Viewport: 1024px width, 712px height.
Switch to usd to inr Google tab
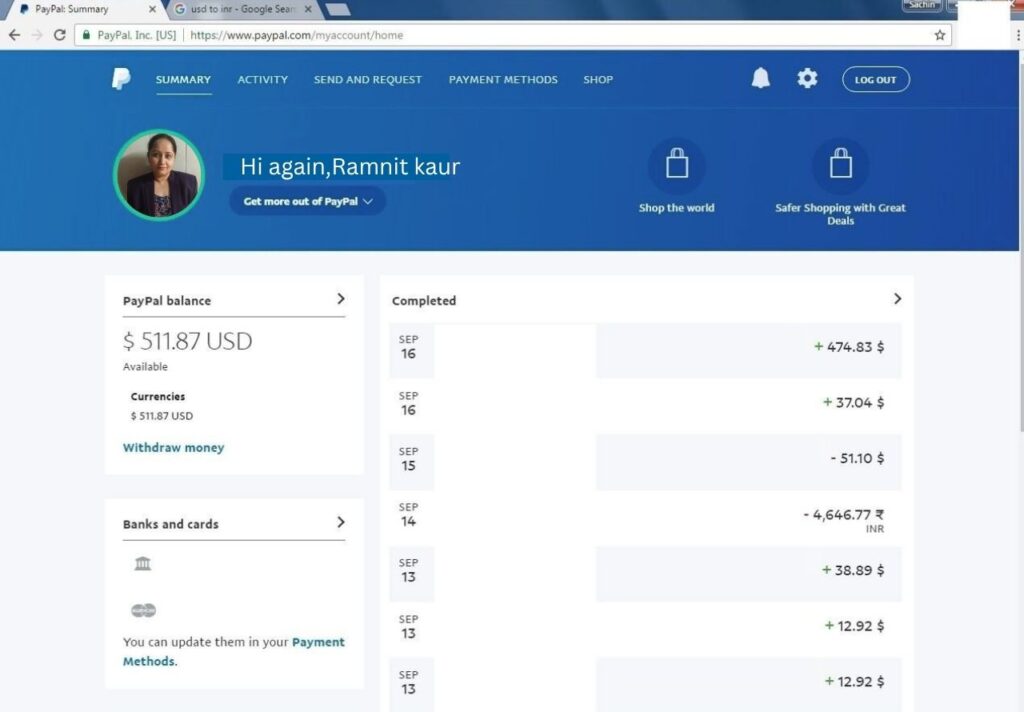pyautogui.click(x=238, y=10)
